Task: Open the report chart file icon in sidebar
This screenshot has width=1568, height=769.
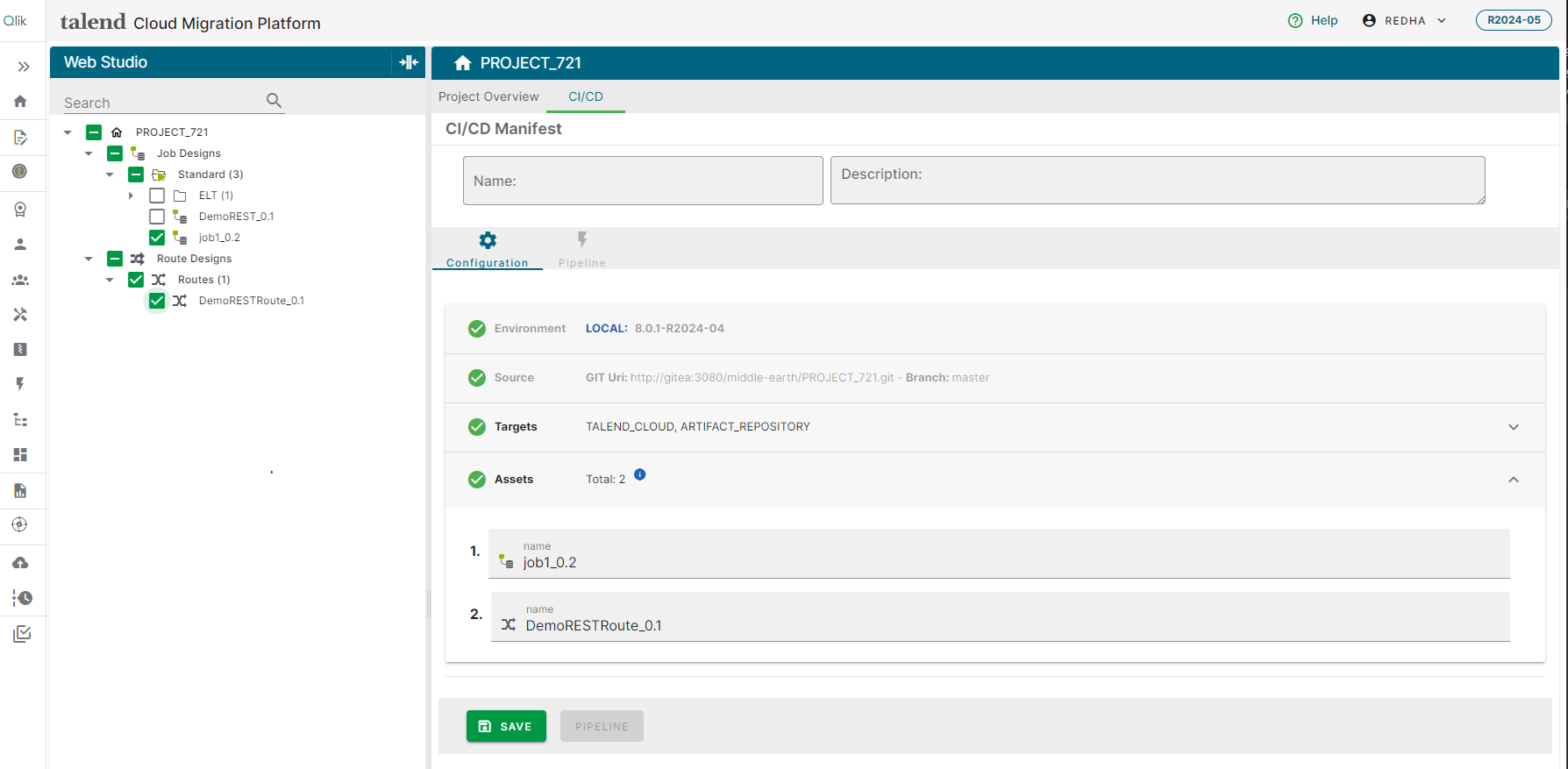Action: tap(20, 490)
